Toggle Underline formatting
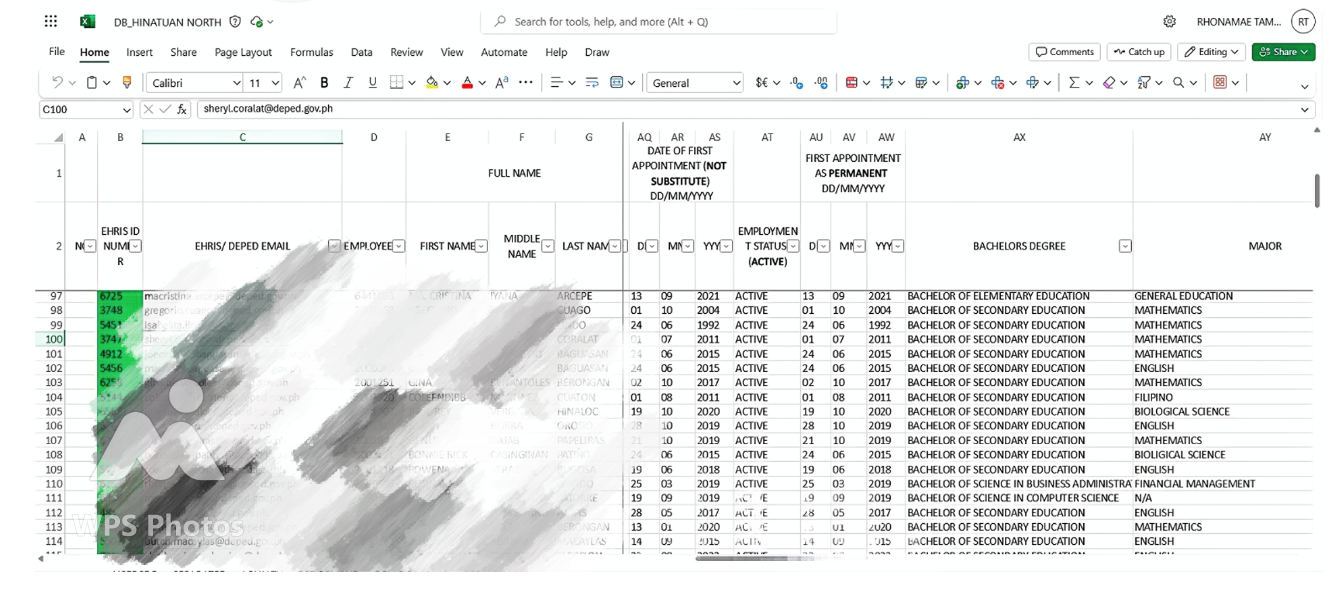Screen dimensions: 1338x605 373,83
